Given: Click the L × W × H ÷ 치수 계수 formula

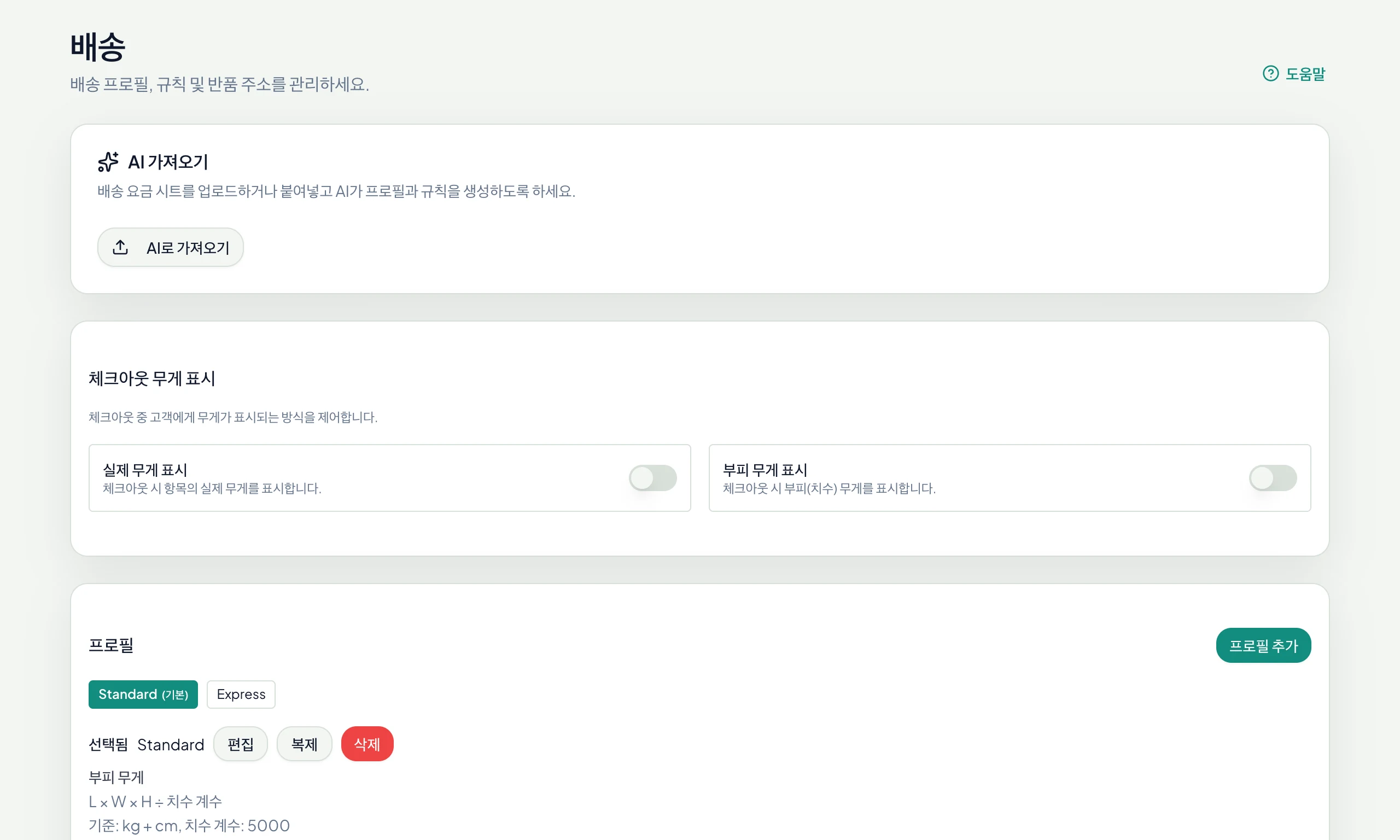Looking at the screenshot, I should pos(156,802).
